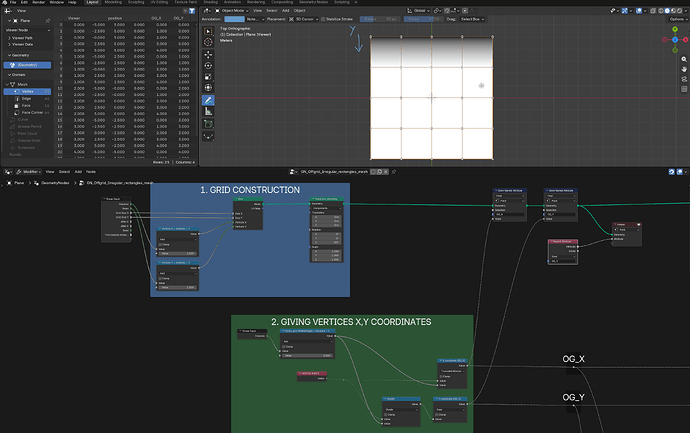Viewport: 690px width, 433px height.
Task: Click the Blender logo icon
Action: coord(4,2)
